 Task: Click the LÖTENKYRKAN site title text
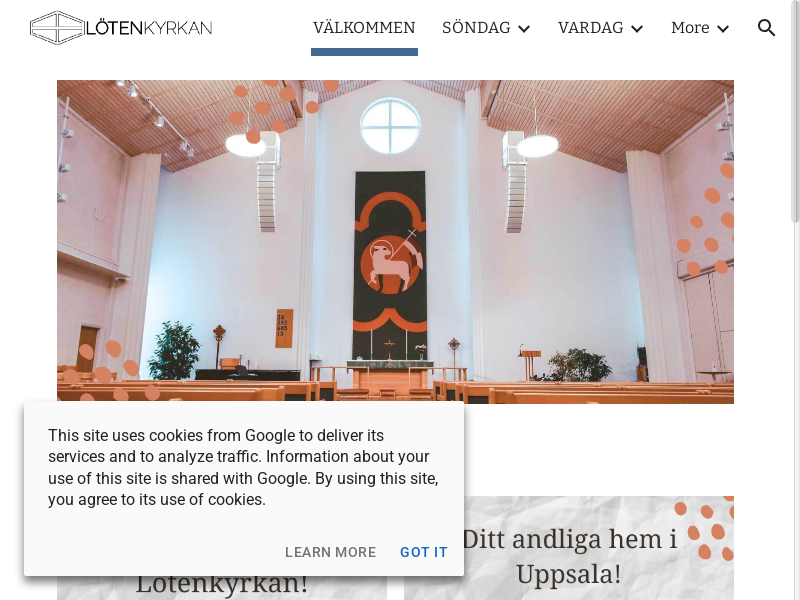149,28
